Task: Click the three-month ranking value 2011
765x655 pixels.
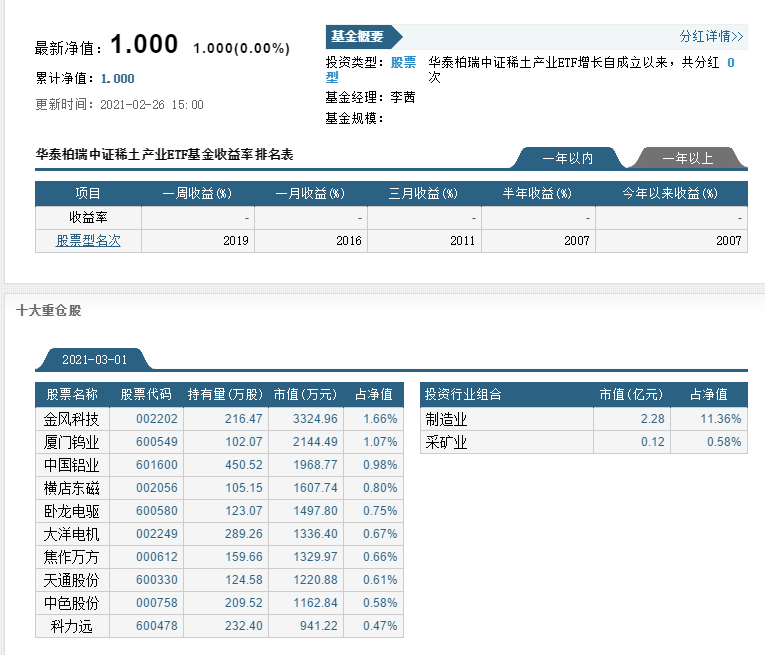Action: click(x=463, y=240)
